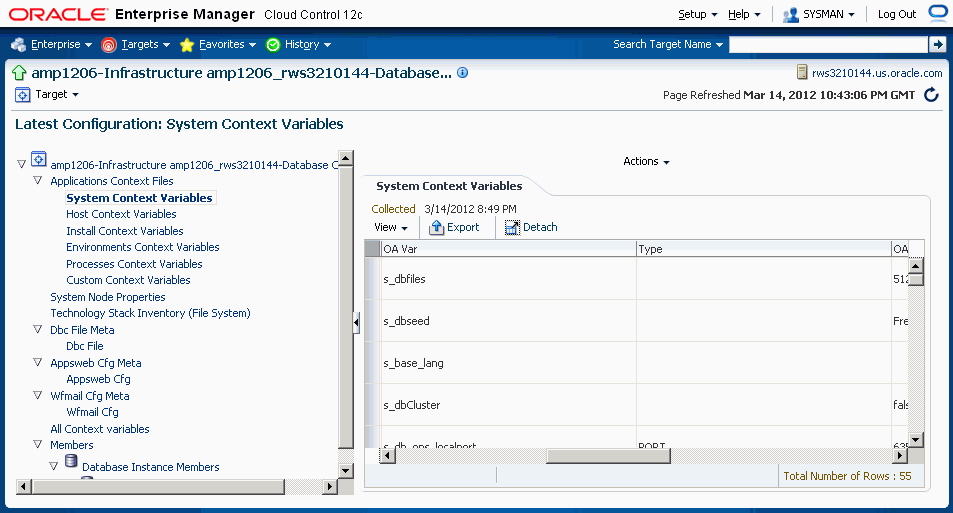The width and height of the screenshot is (953, 513).
Task: Click the Target menu icon
Action: (22, 95)
